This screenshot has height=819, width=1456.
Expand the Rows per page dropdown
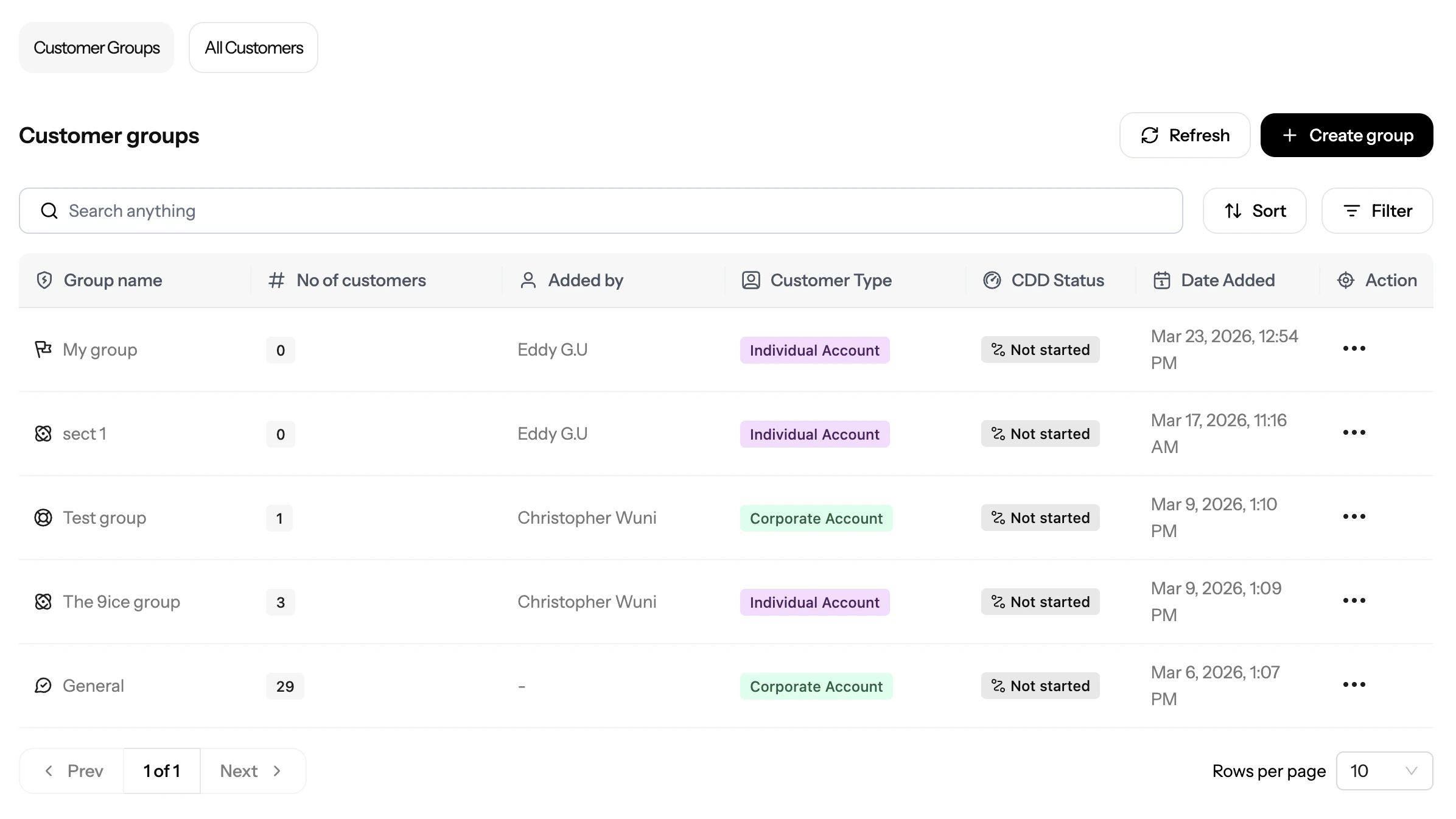point(1384,771)
